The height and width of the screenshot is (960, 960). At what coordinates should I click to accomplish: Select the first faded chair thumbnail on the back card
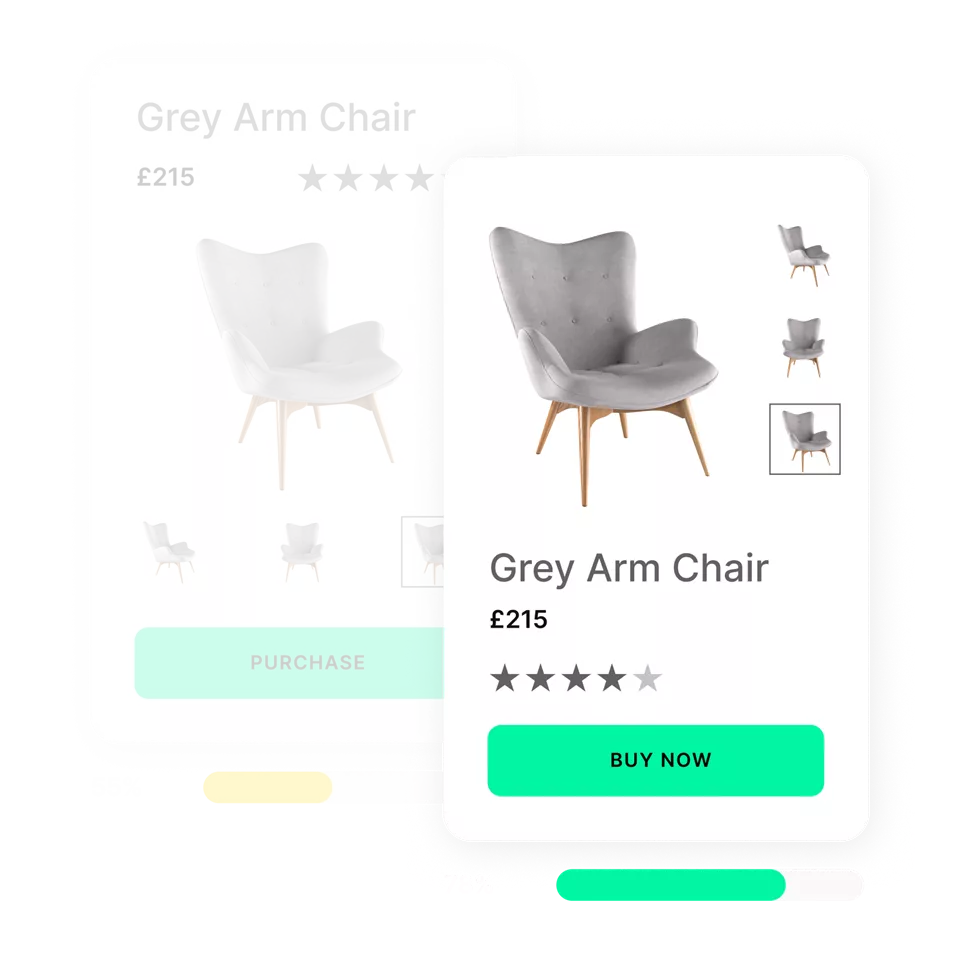tap(169, 551)
